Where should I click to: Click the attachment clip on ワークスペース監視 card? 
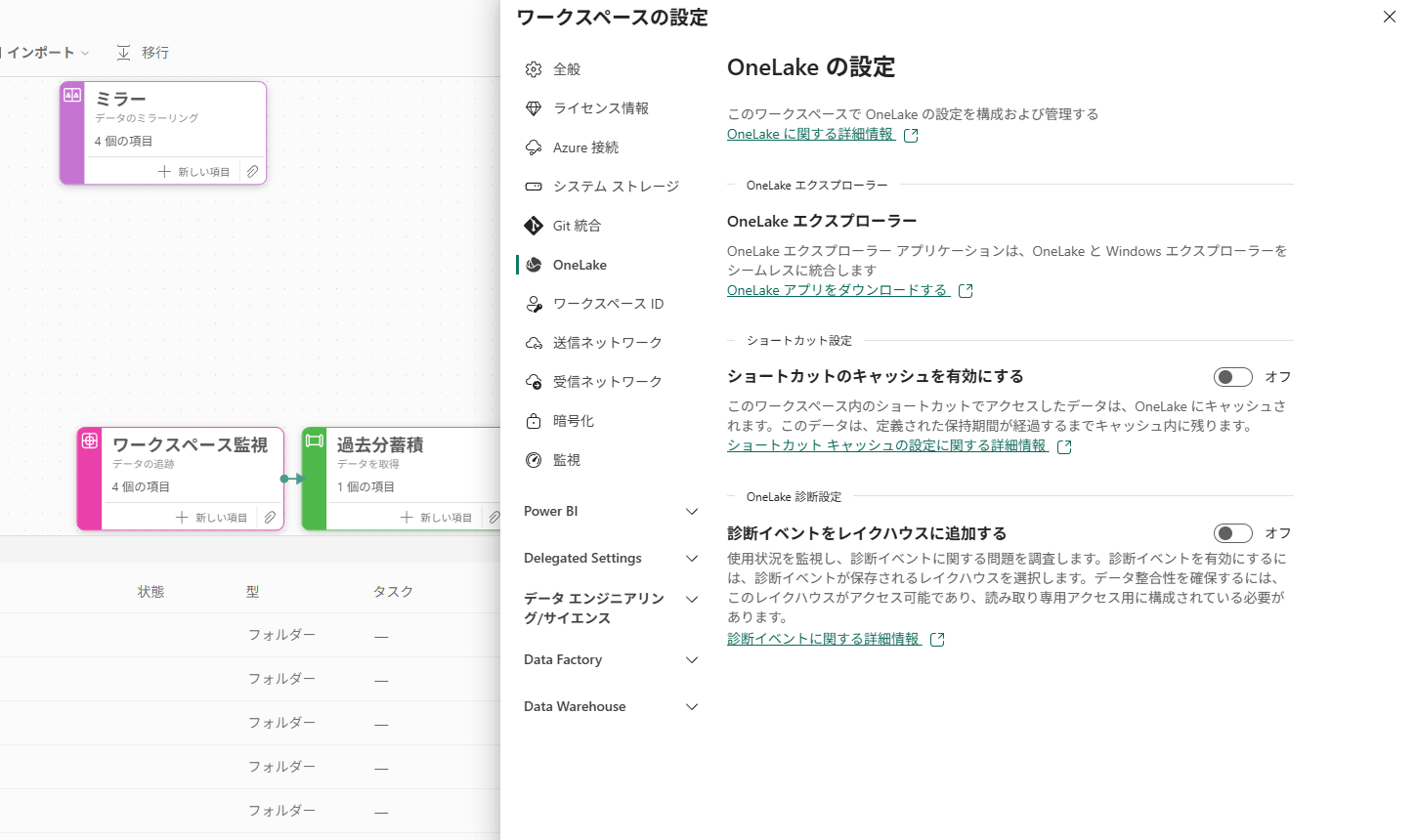[x=270, y=517]
